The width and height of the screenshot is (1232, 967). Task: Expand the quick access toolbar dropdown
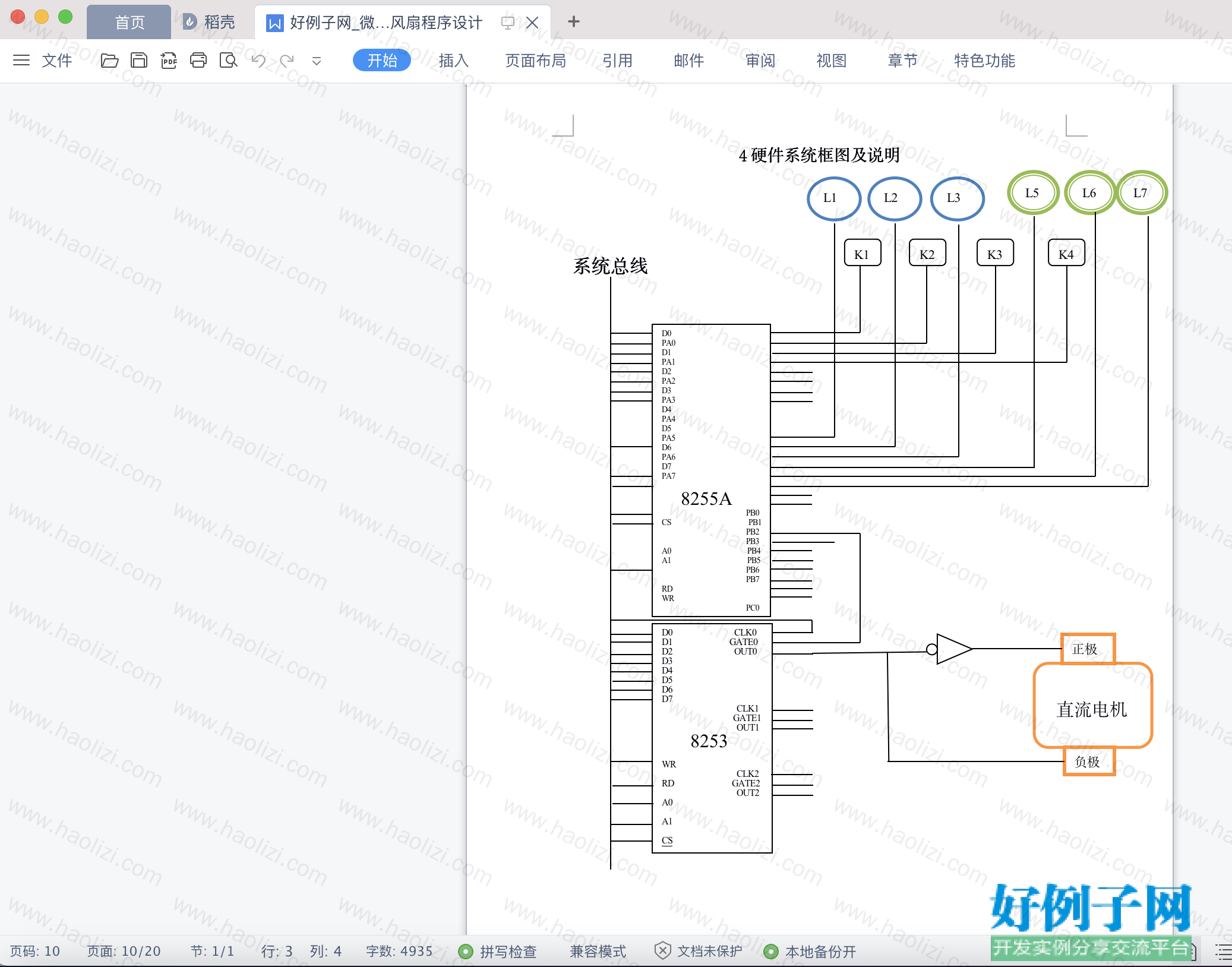[x=317, y=61]
